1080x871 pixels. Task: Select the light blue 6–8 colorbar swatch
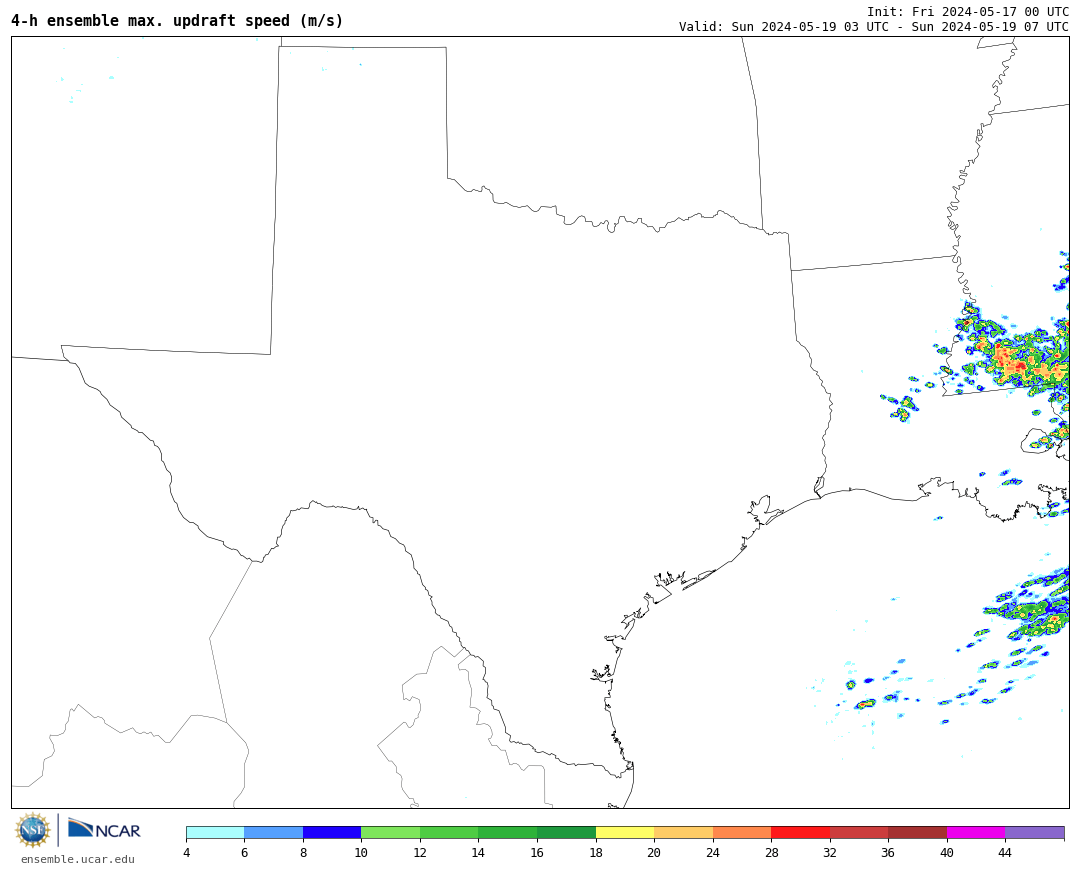click(273, 832)
